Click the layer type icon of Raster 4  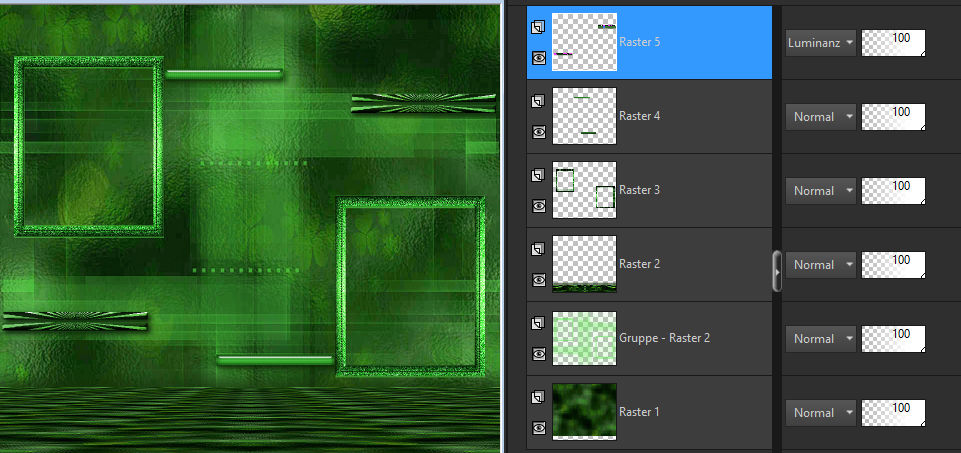pyautogui.click(x=538, y=101)
